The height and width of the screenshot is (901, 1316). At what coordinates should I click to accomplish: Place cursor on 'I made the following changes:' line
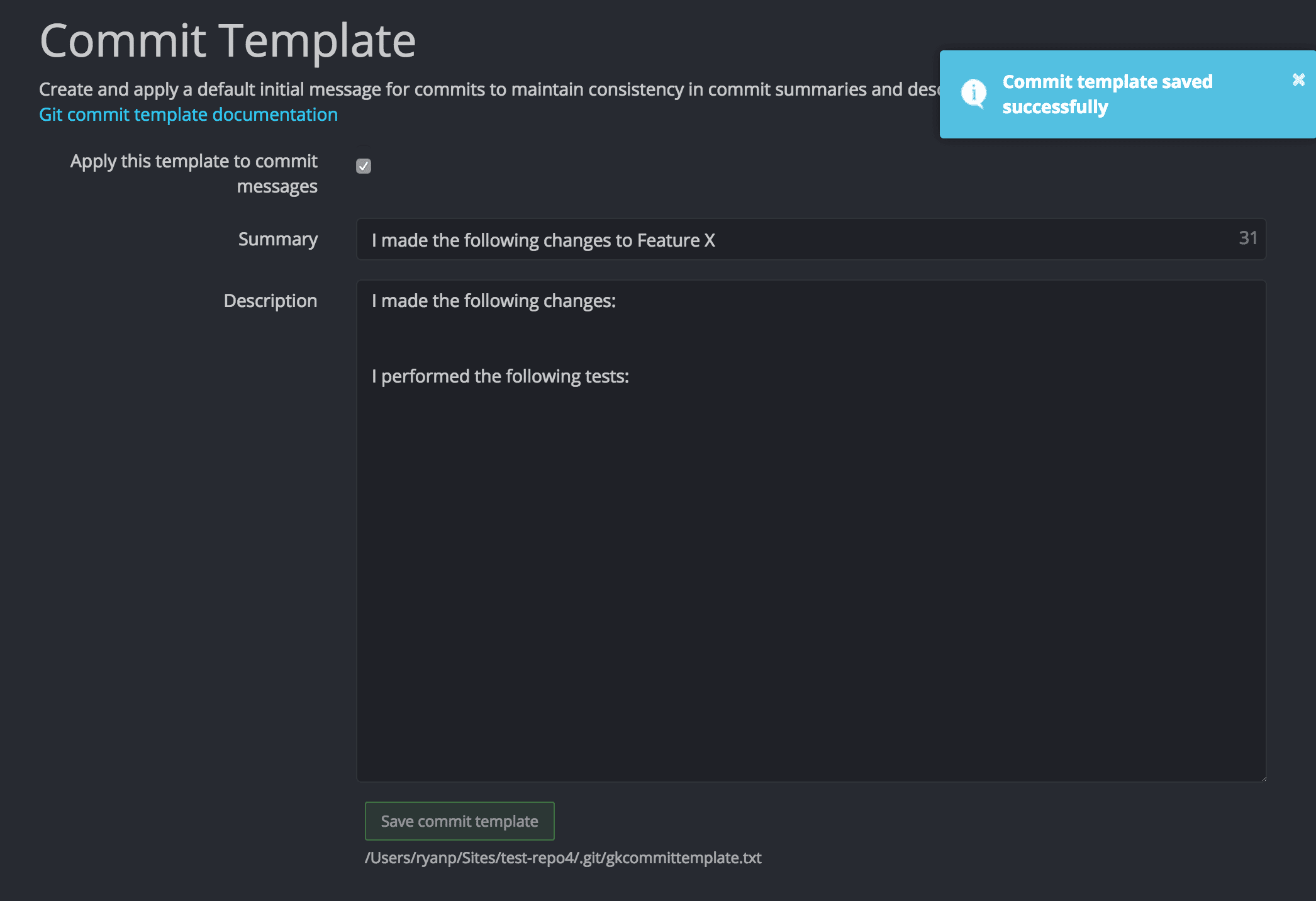[493, 301]
